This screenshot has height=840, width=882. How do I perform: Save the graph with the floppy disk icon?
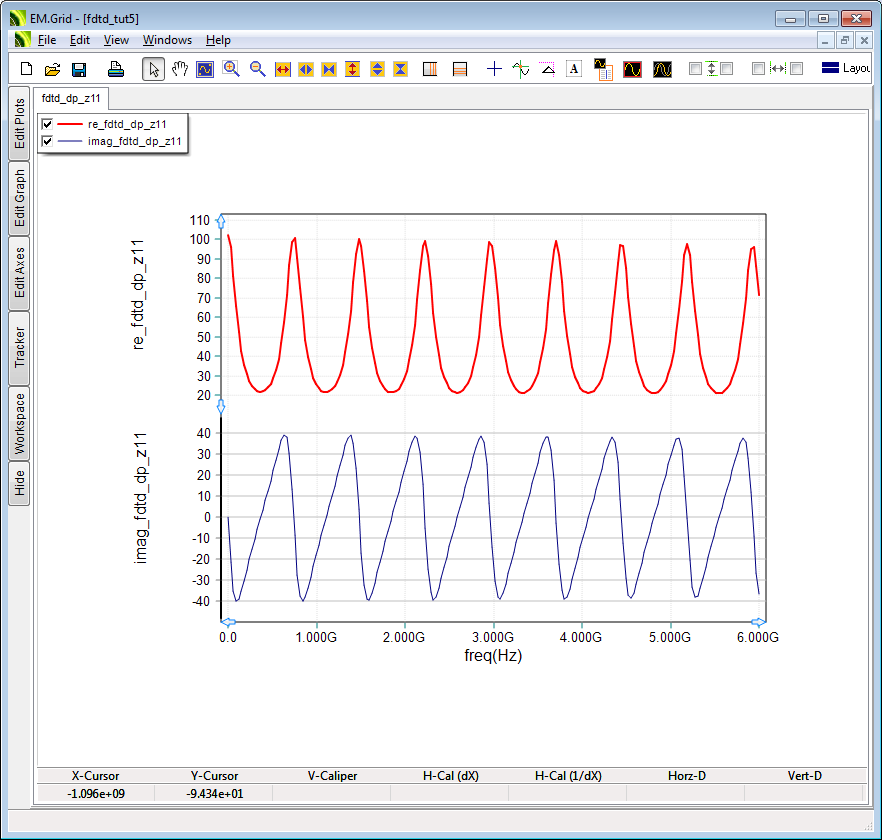click(x=78, y=69)
